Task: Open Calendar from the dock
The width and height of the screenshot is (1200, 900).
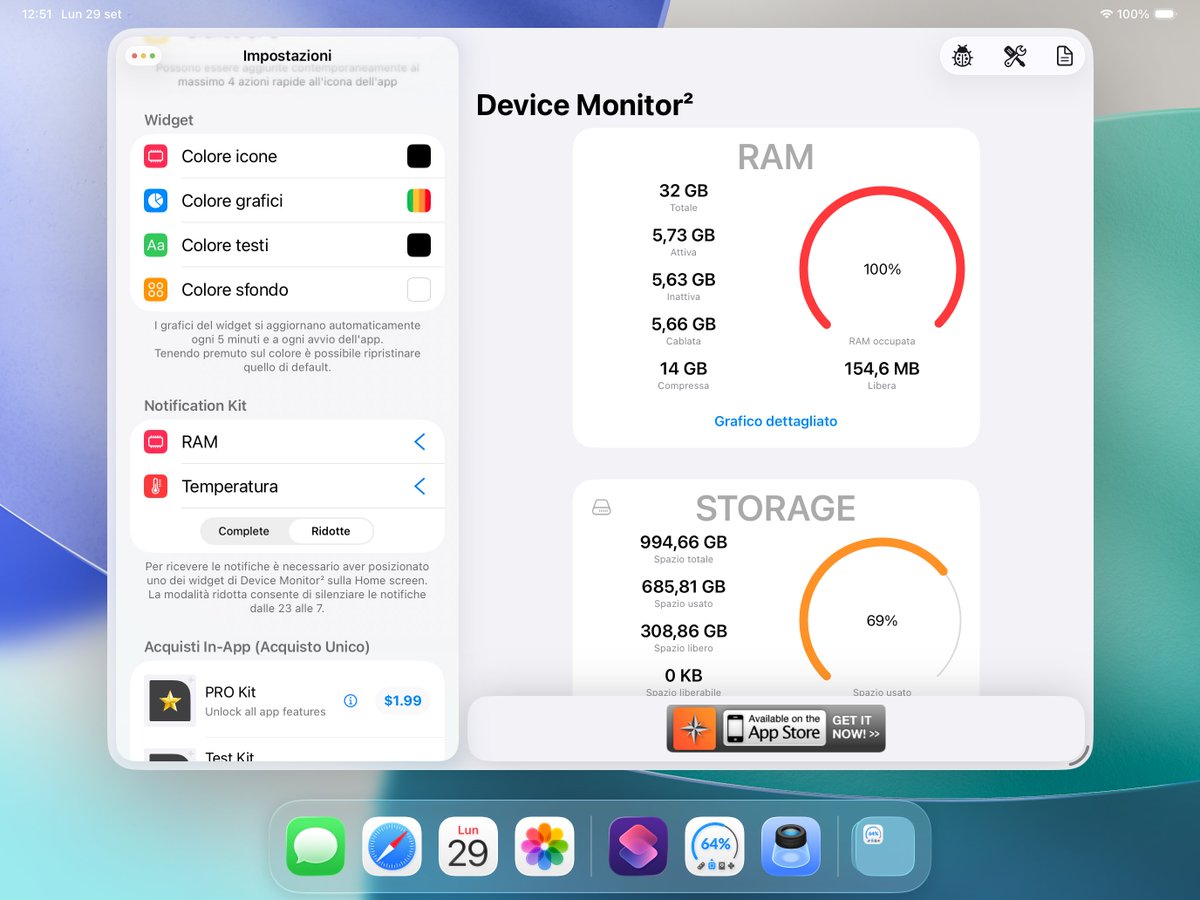Action: coord(468,847)
